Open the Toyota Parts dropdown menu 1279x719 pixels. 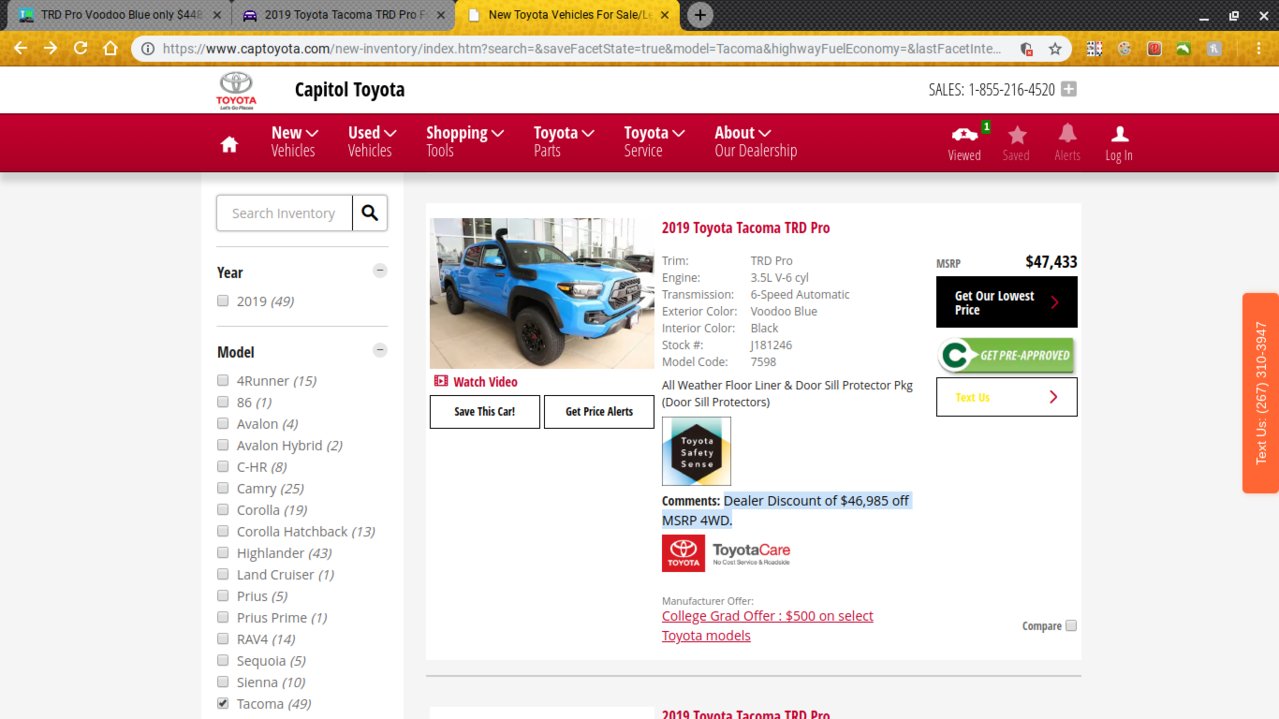563,141
